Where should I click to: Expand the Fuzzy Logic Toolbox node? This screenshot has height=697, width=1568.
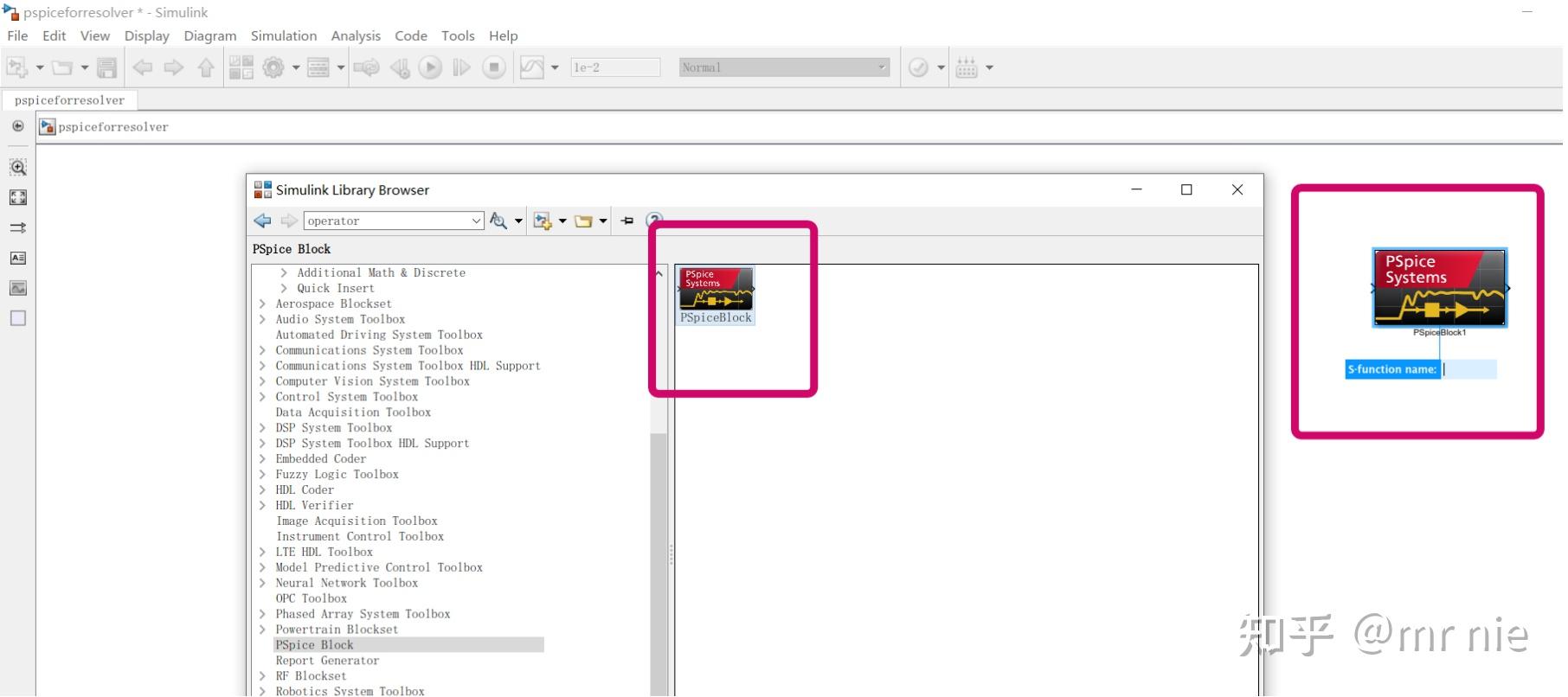[x=262, y=474]
